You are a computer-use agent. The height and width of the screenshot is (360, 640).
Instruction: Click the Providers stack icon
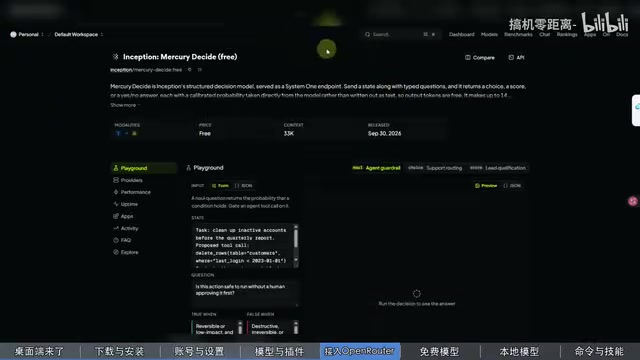[116, 180]
